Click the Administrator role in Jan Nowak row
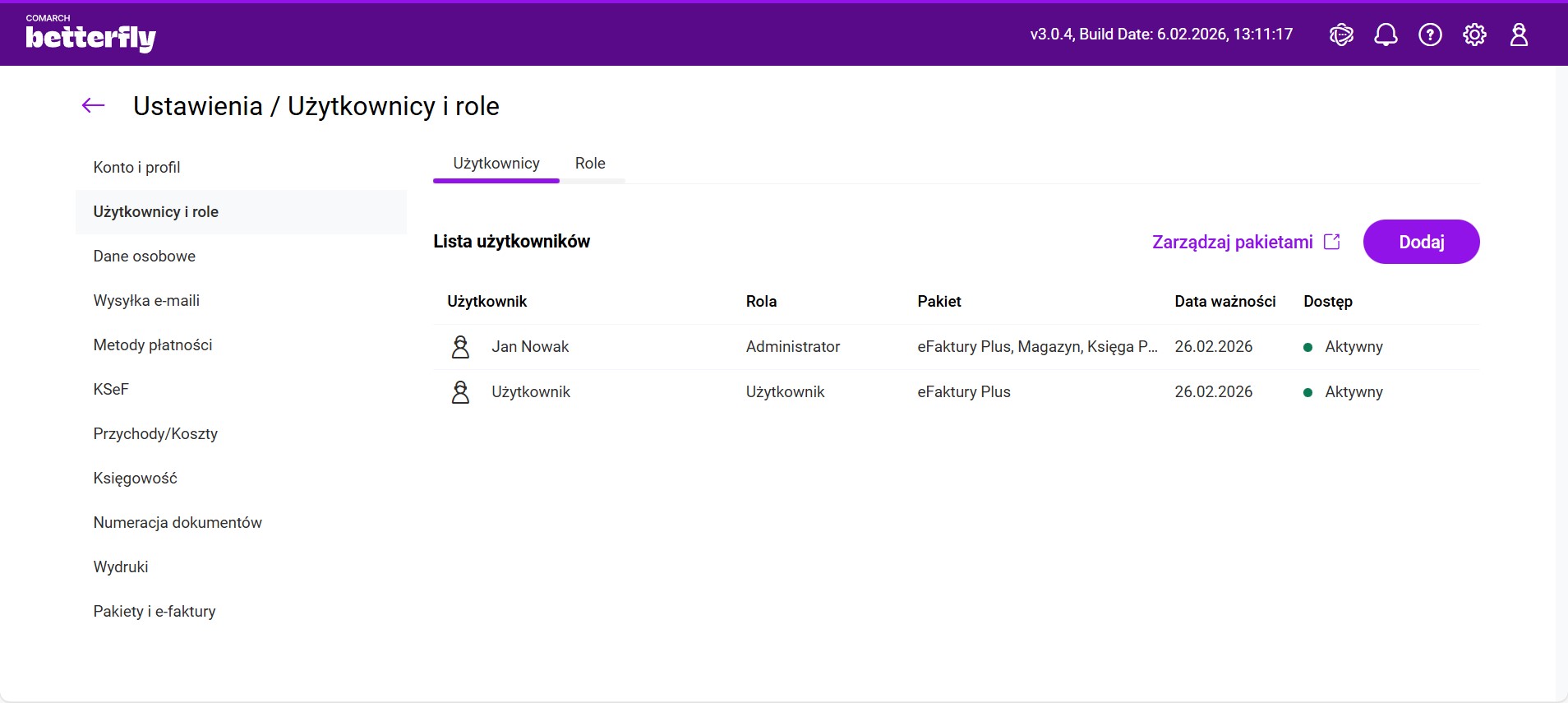1568x703 pixels. click(792, 347)
